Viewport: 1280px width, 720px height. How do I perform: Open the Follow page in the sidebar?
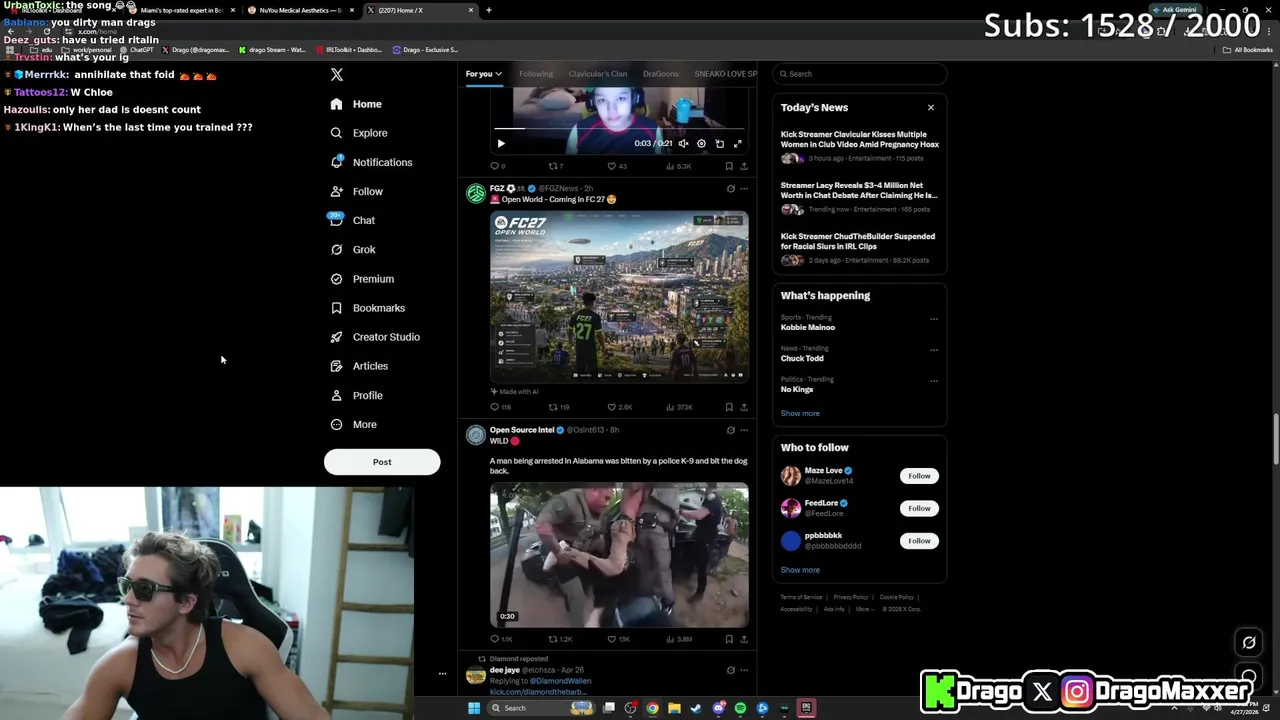(x=357, y=191)
